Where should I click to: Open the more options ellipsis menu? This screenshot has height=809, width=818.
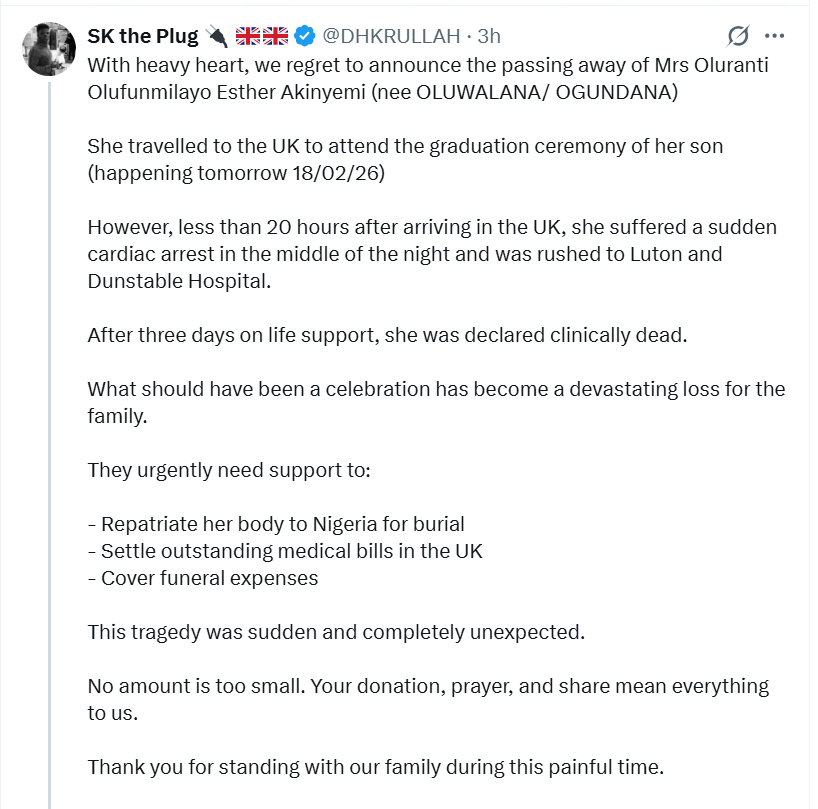[775, 36]
